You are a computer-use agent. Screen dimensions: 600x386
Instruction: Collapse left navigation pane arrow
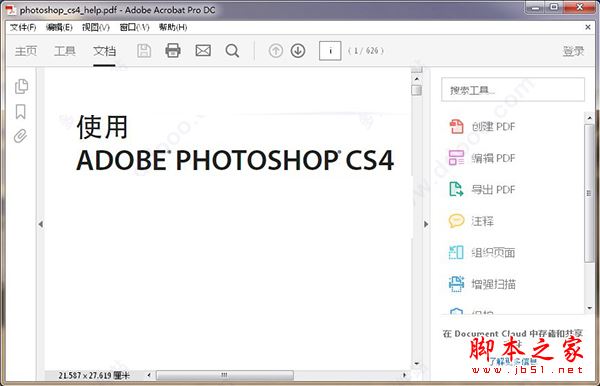[x=41, y=224]
